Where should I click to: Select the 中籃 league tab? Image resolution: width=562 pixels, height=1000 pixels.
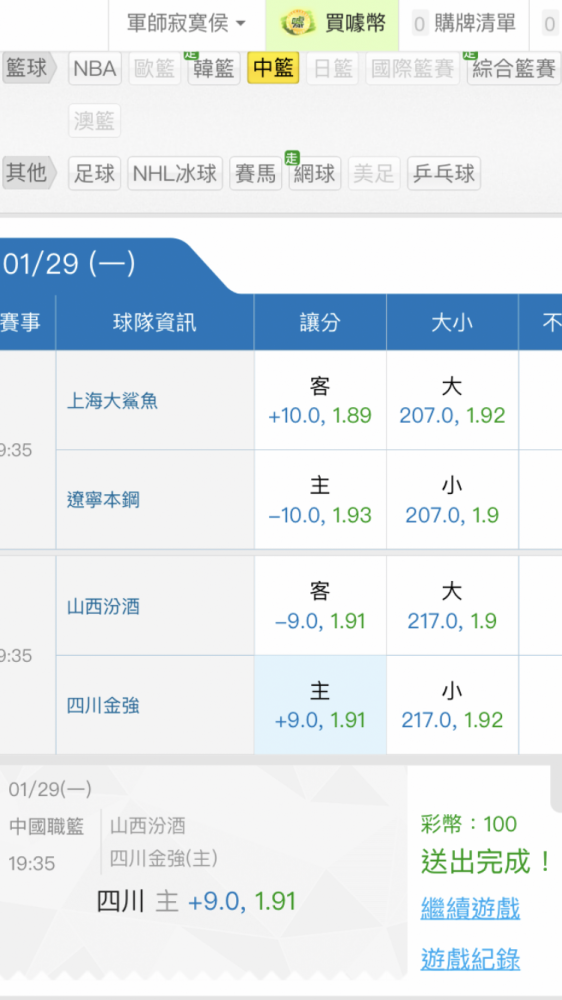[273, 68]
